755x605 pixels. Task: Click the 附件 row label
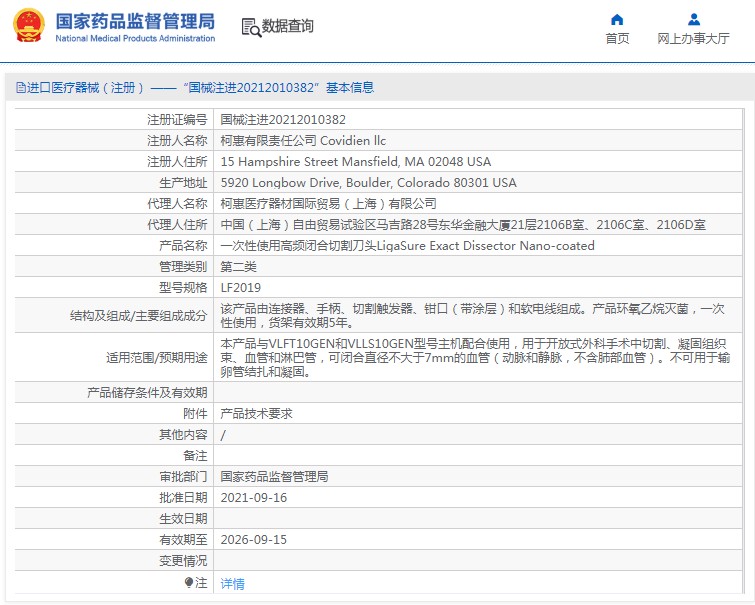click(x=195, y=414)
